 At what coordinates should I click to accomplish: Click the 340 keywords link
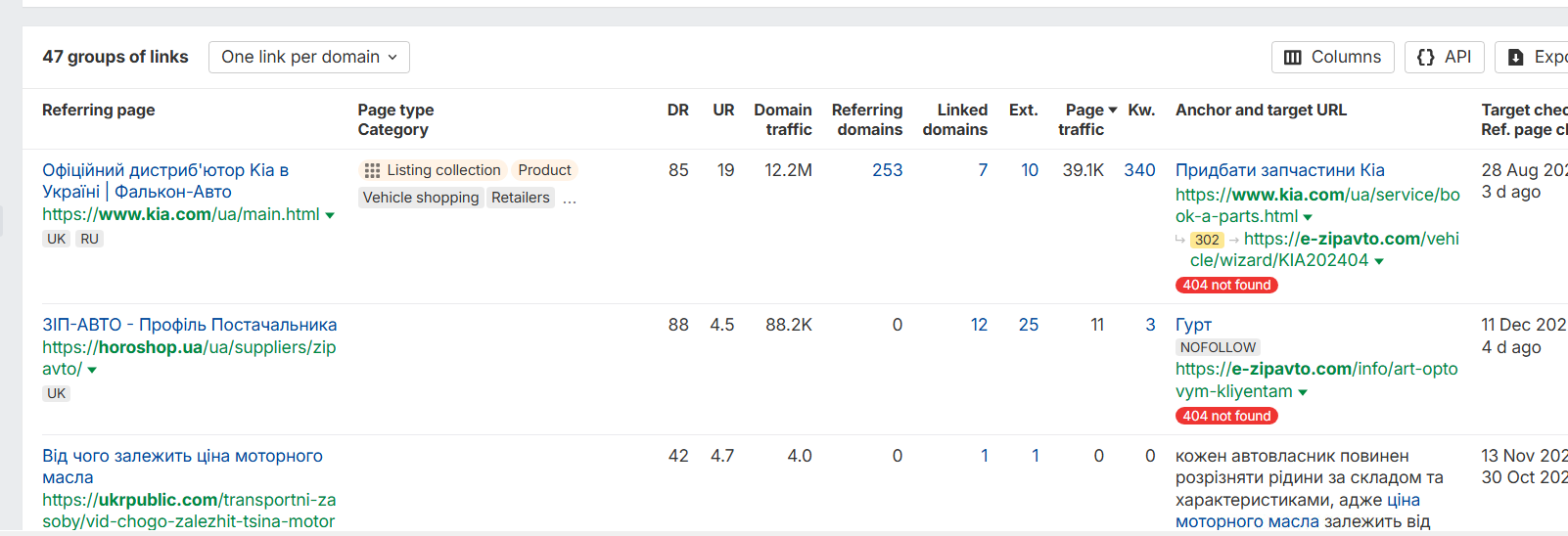pyautogui.click(x=1139, y=170)
